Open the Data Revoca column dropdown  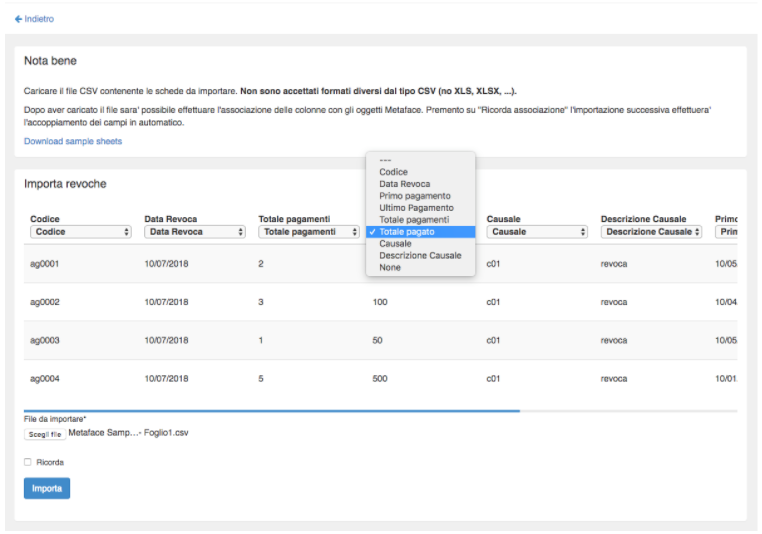(x=194, y=232)
